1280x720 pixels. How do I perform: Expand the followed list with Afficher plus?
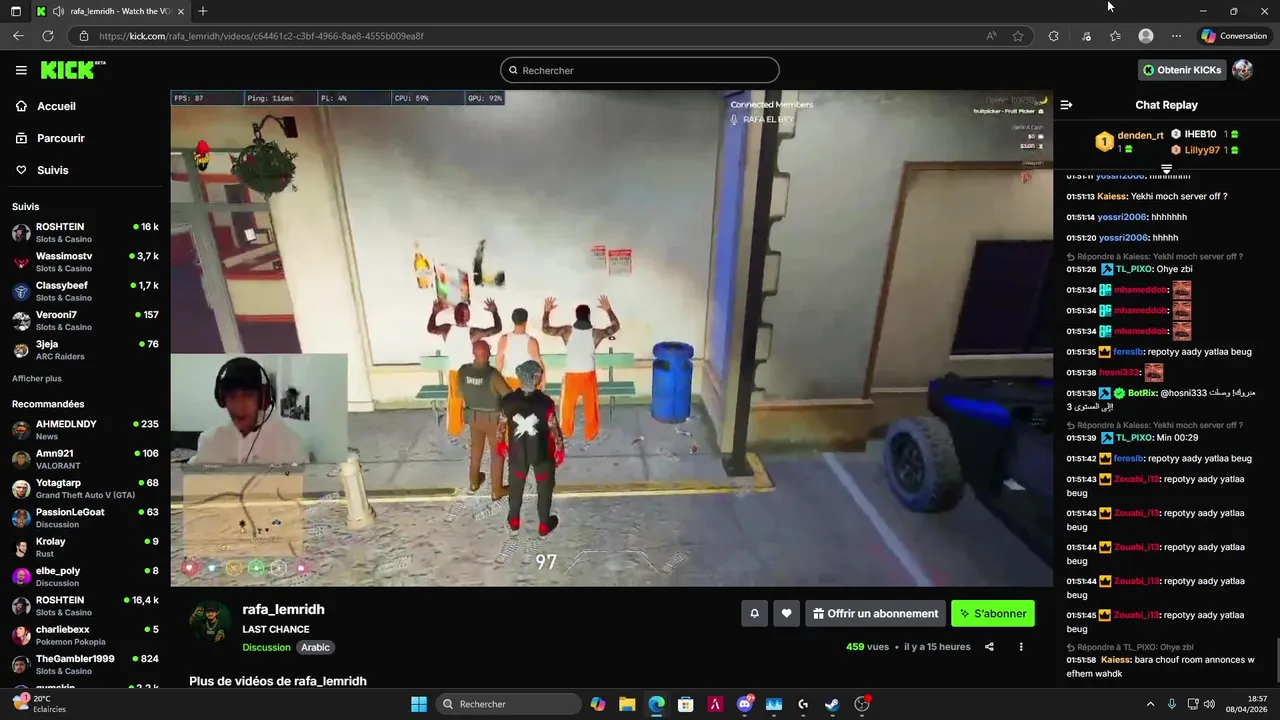[36, 379]
